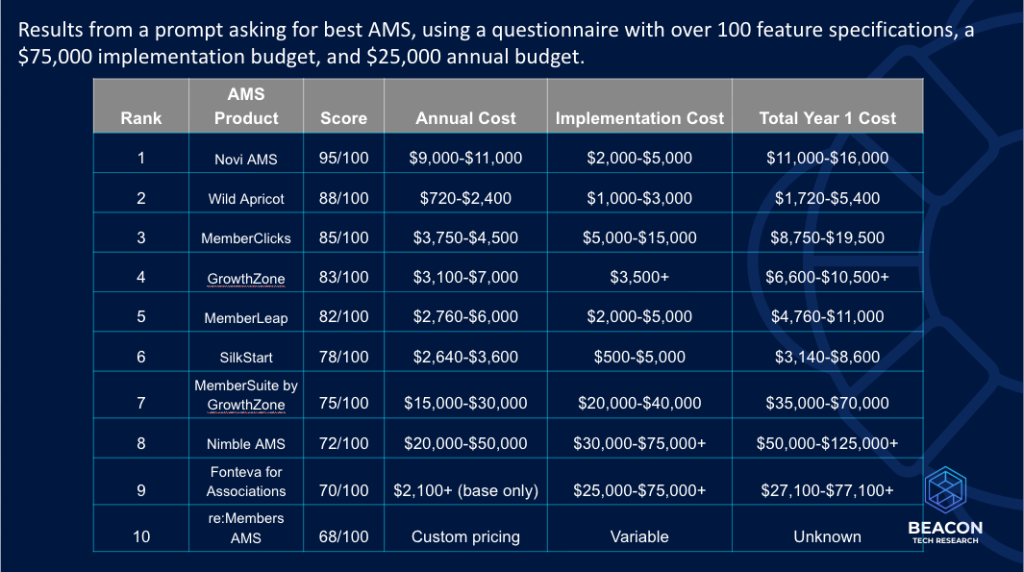Click the underlined GrowthZone product name

246,277
